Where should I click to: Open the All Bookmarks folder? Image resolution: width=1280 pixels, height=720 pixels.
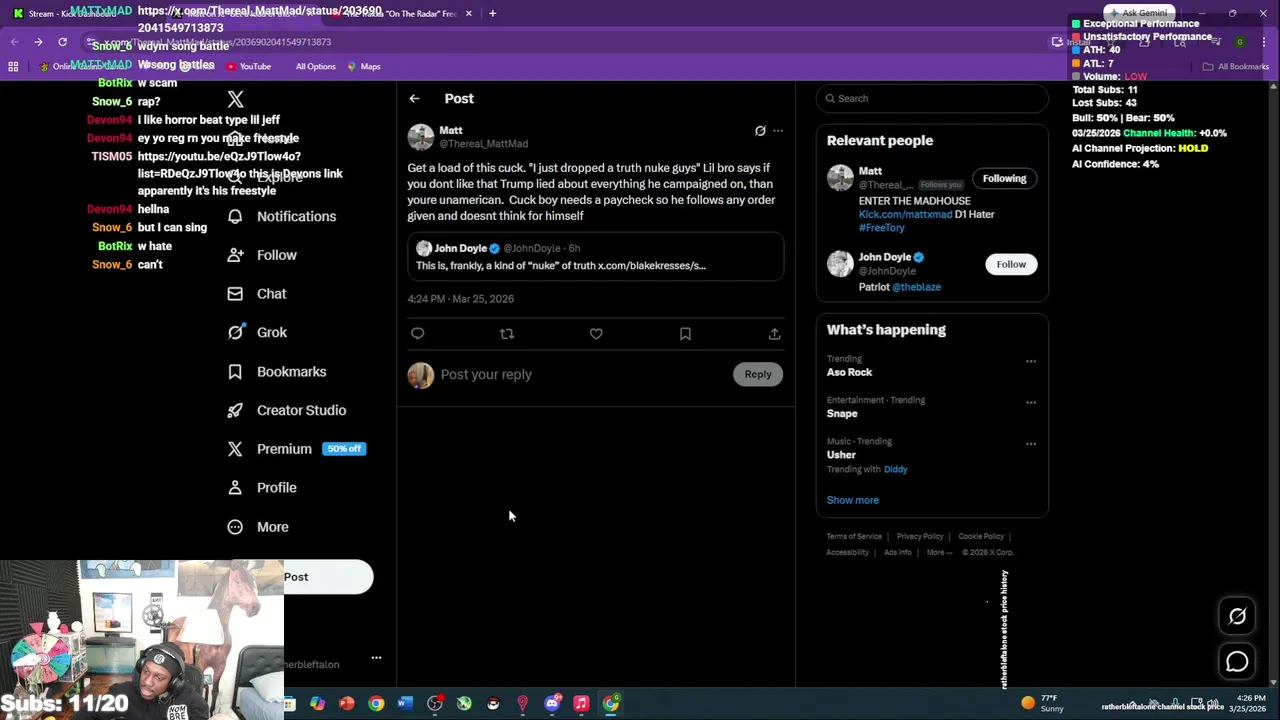point(1236,67)
